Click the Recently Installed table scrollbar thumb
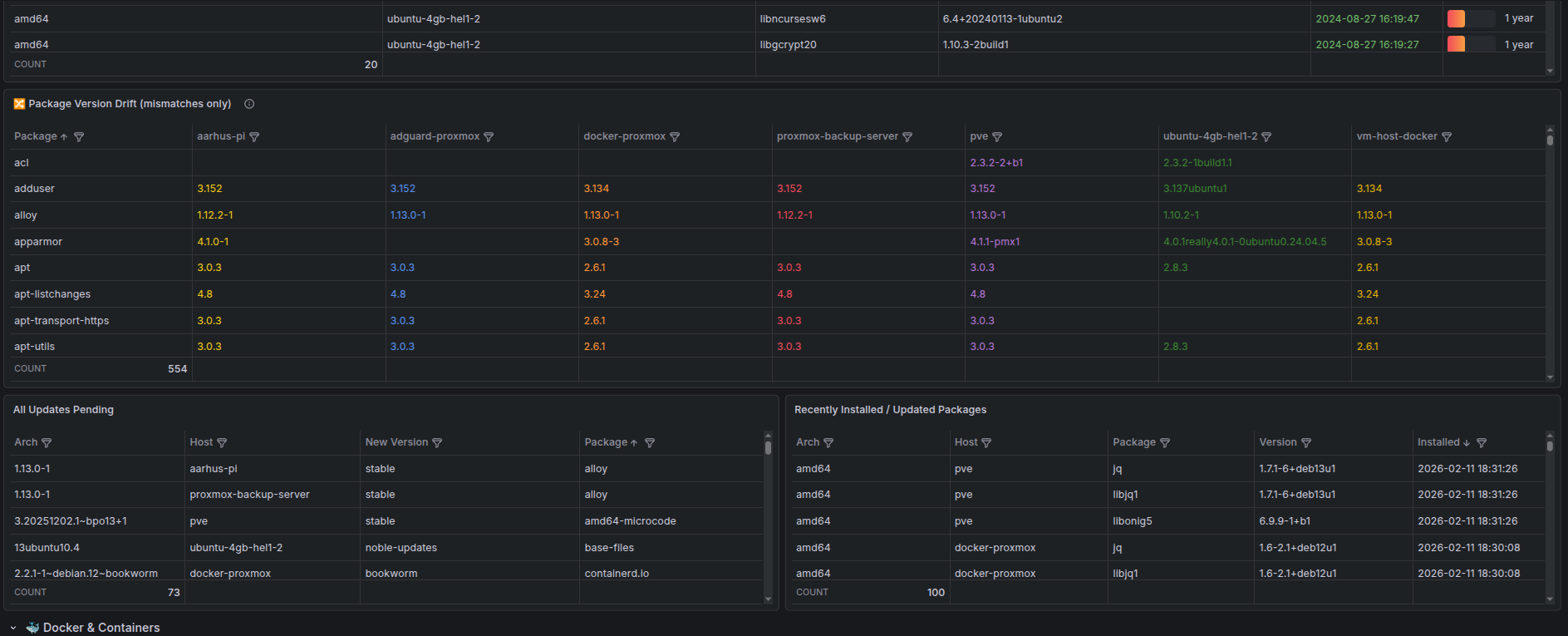1568x636 pixels. click(1550, 446)
